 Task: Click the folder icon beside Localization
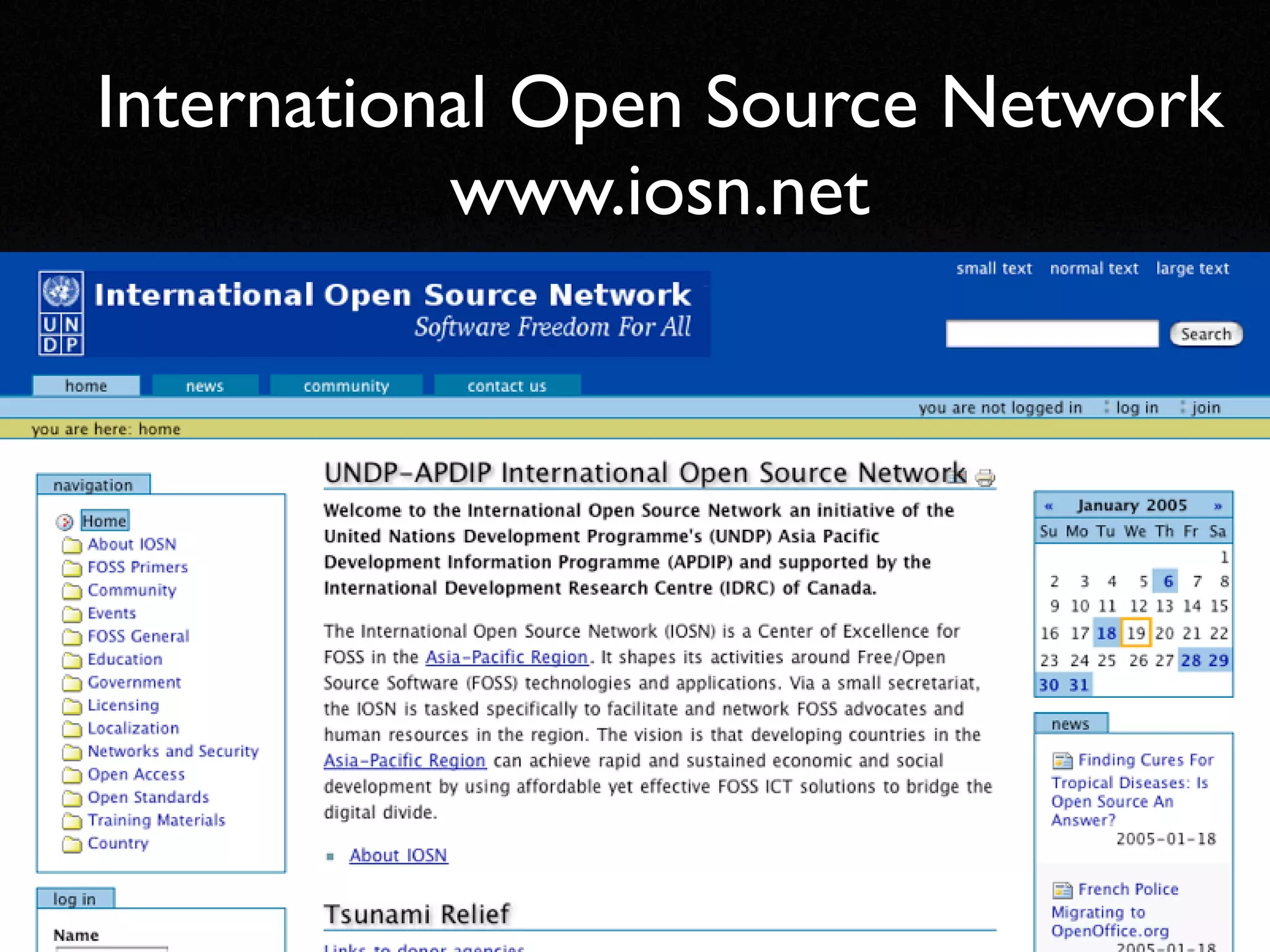point(72,728)
